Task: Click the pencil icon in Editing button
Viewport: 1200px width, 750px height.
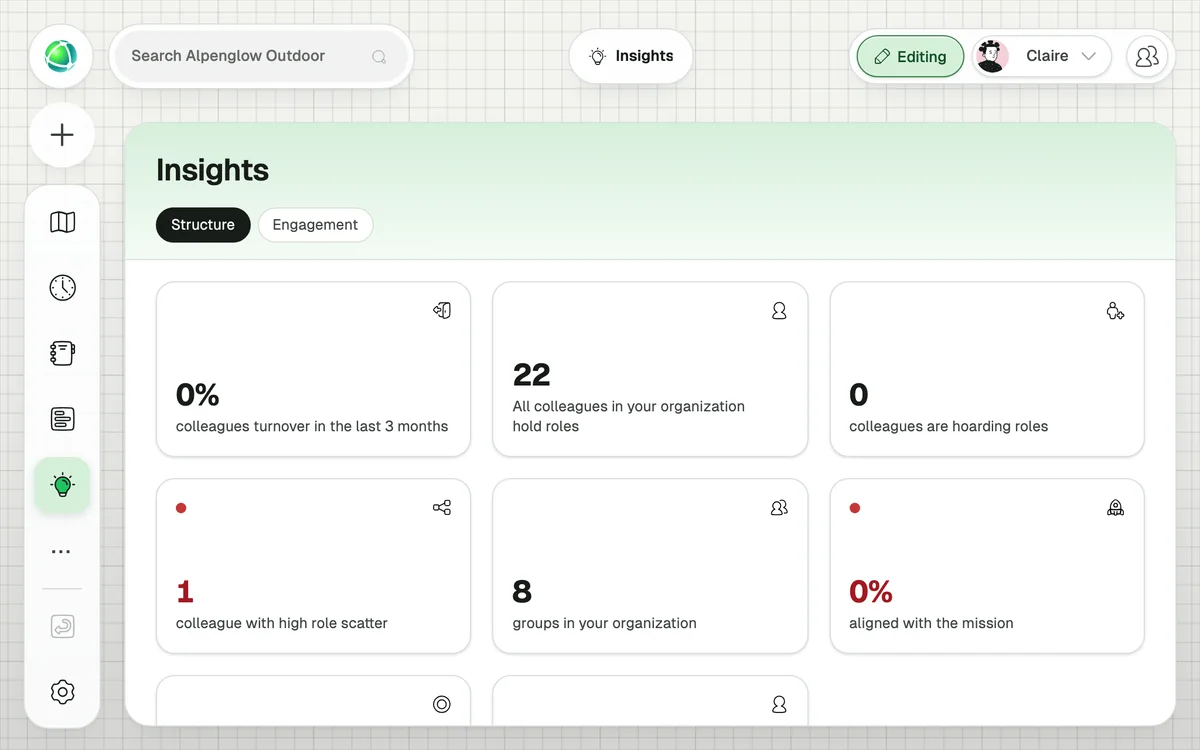Action: pos(882,57)
